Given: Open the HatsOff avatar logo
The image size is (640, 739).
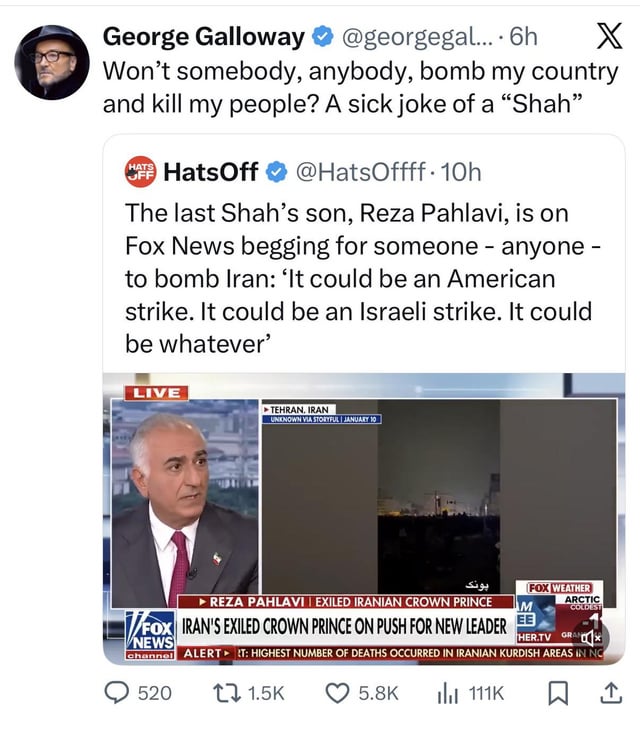Looking at the screenshot, I should (x=140, y=172).
